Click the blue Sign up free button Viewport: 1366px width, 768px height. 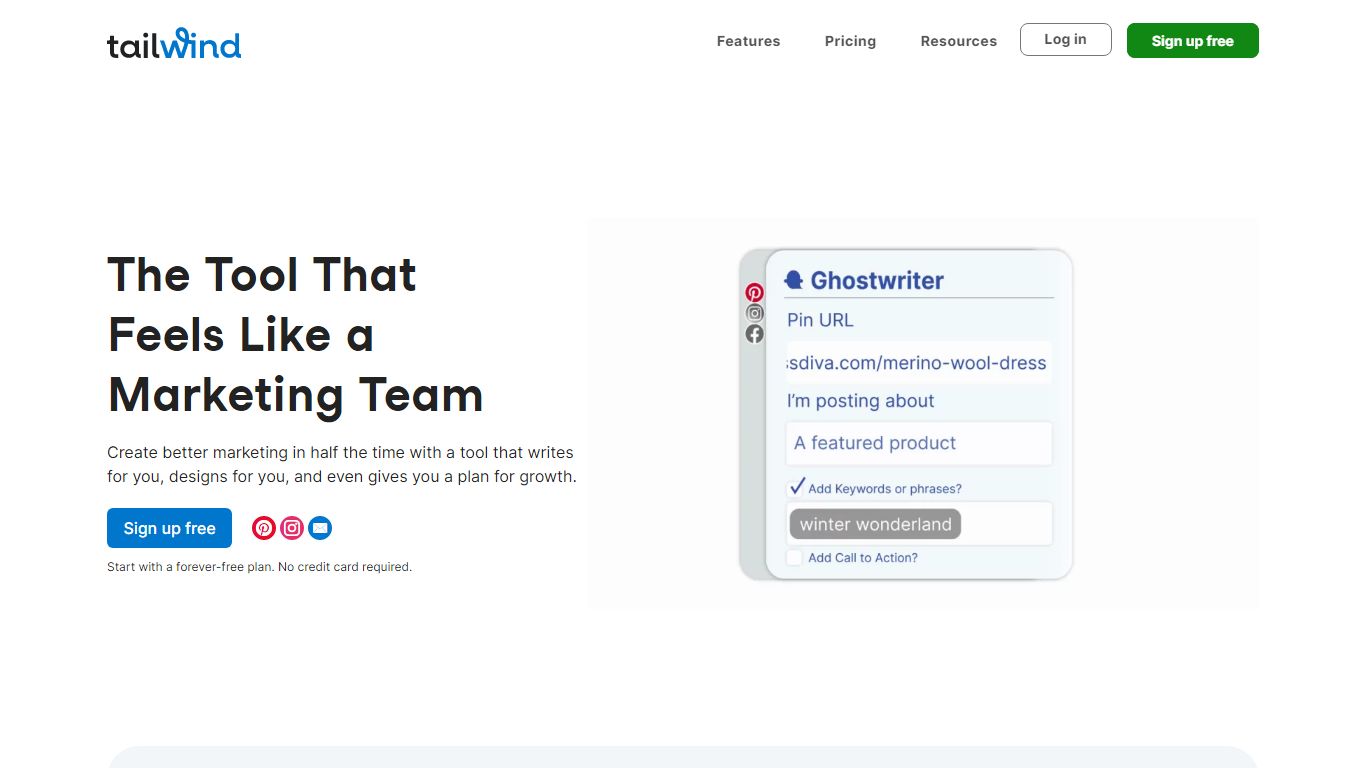point(169,528)
